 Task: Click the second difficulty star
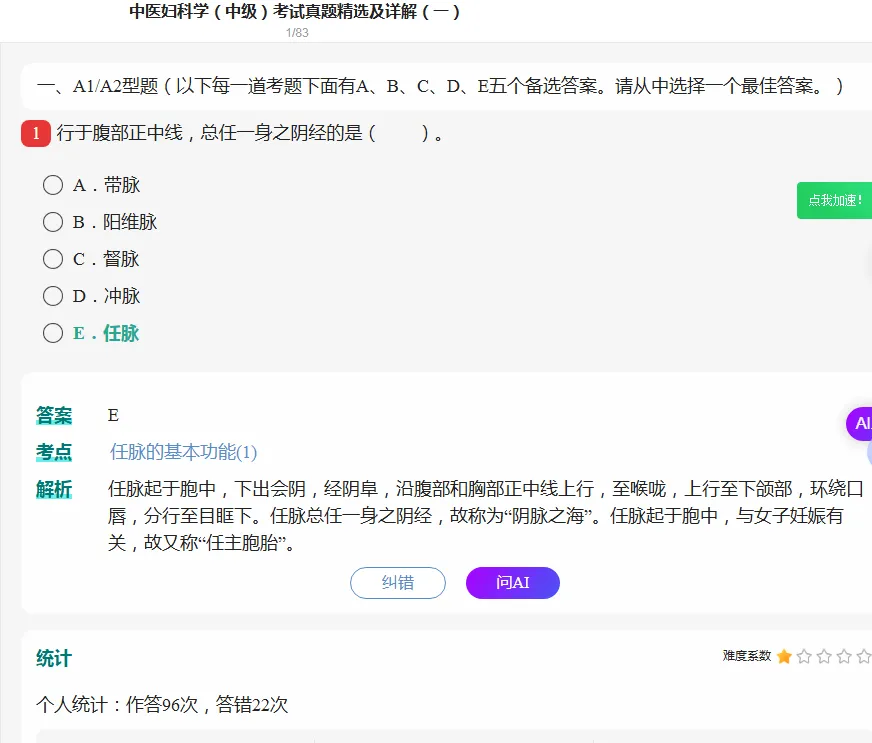pyautogui.click(x=804, y=657)
